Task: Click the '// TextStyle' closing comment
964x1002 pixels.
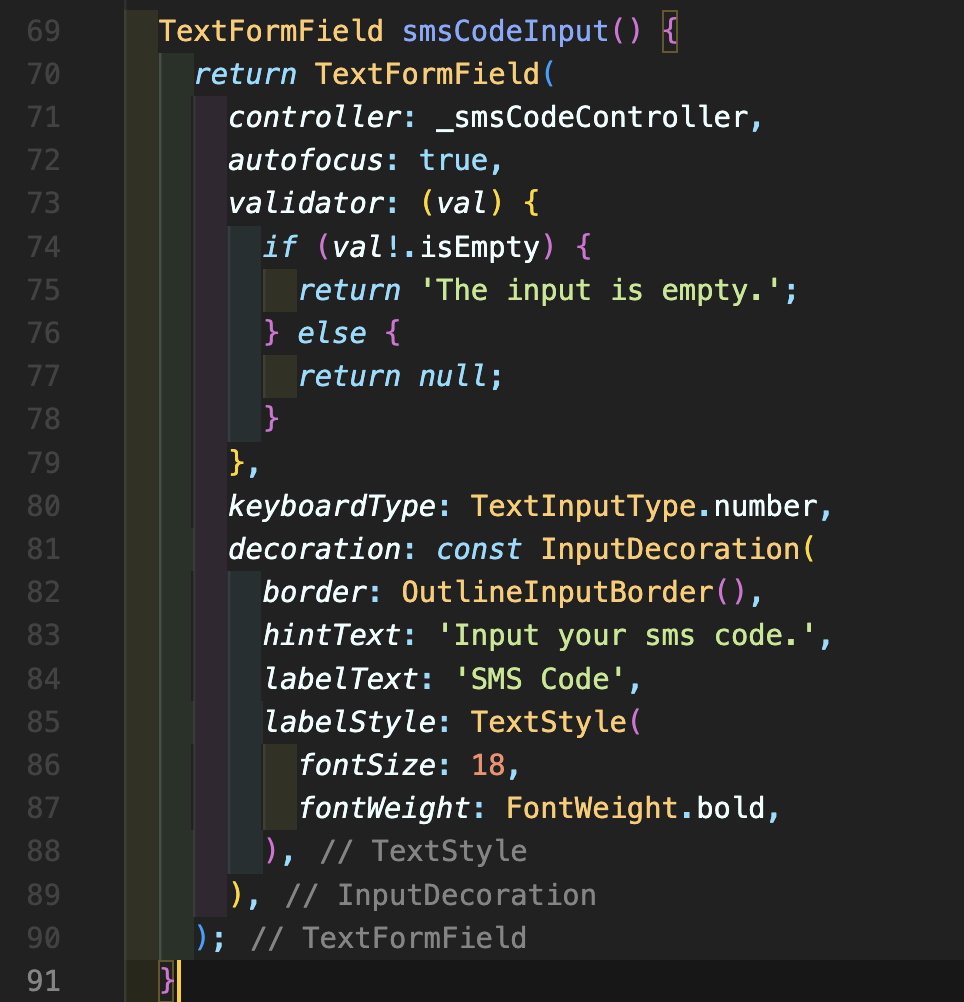Action: [424, 852]
